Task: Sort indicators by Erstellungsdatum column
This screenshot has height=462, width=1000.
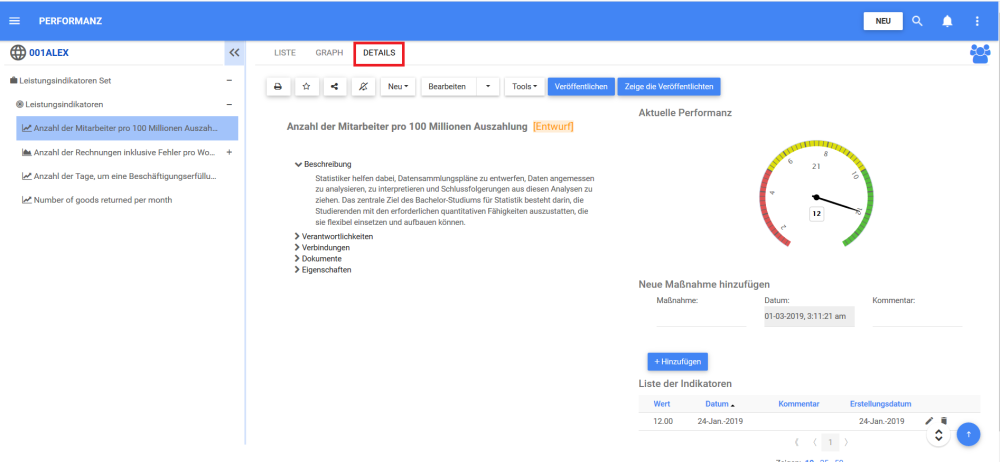Action: [881, 404]
